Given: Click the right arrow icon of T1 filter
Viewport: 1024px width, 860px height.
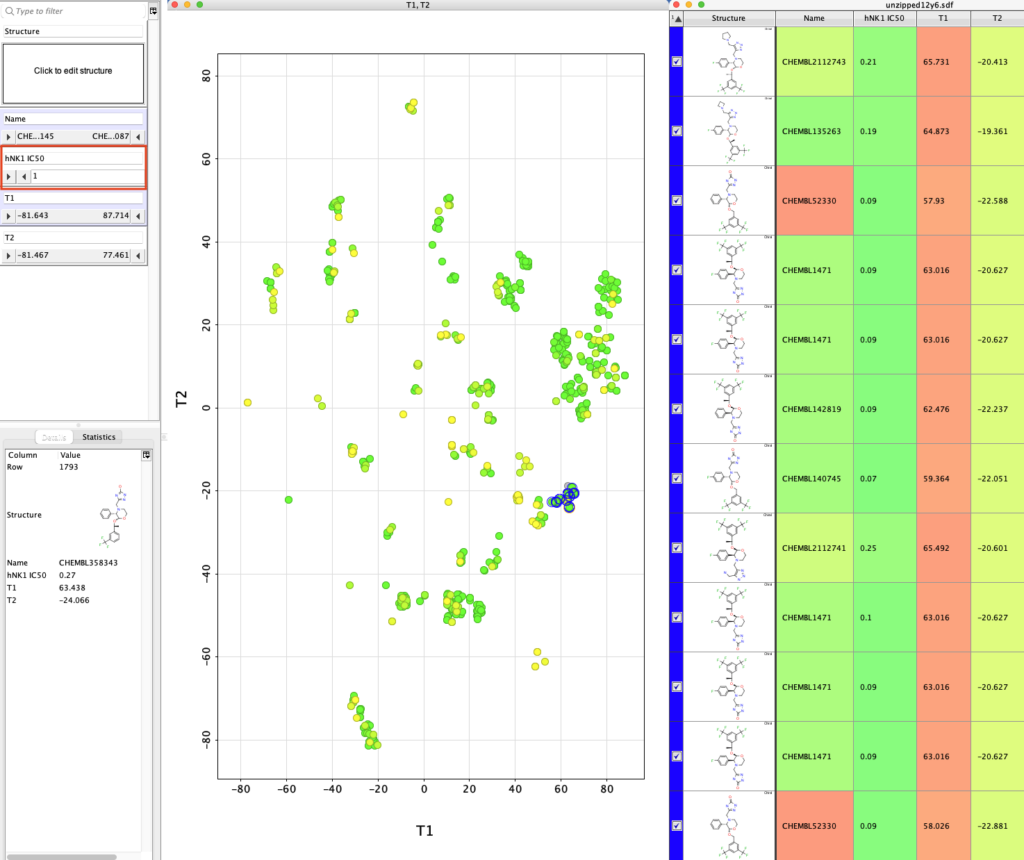Looking at the screenshot, I should coord(10,215).
